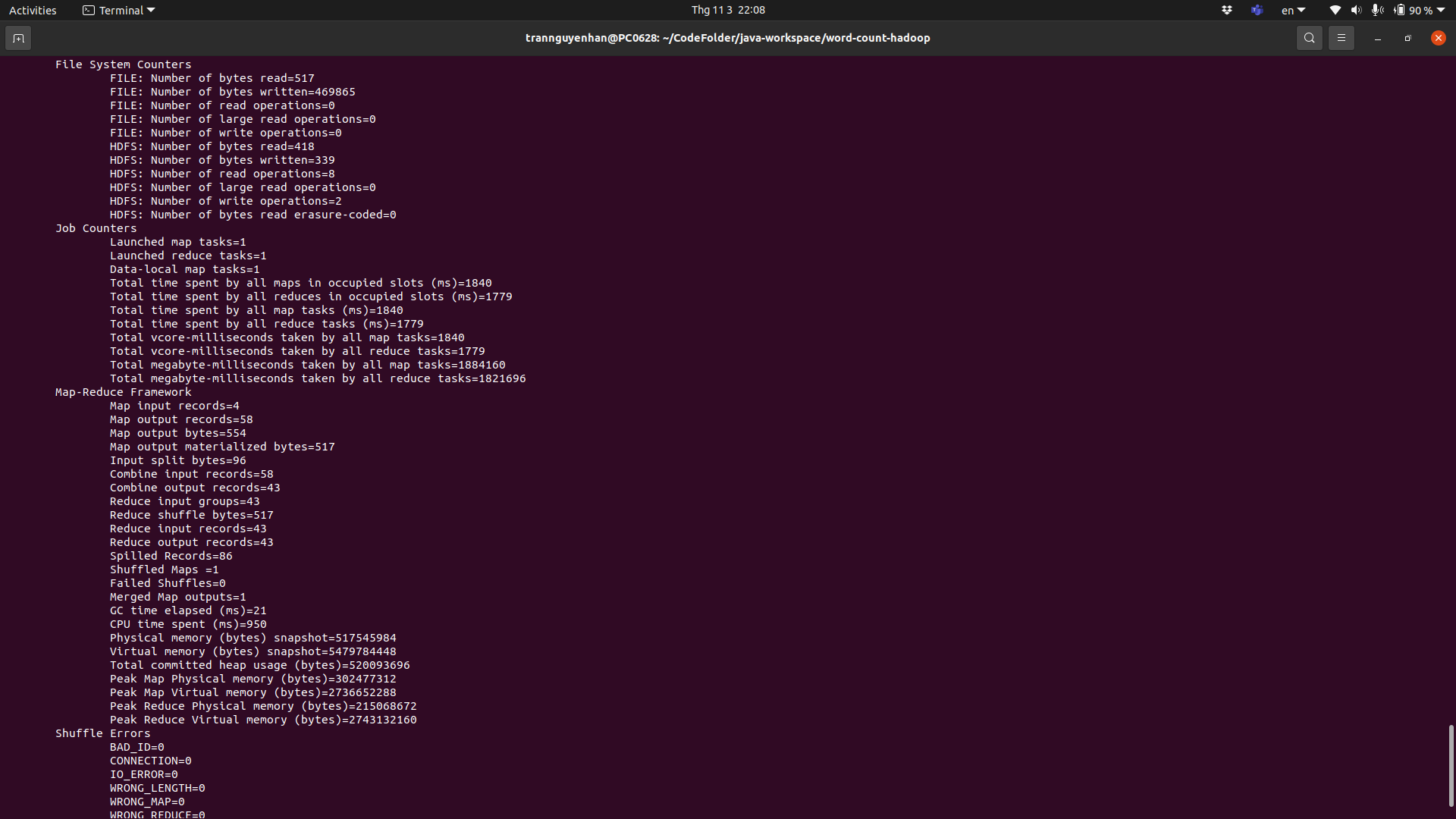Expand the system menu arrow beside battery
The height and width of the screenshot is (819, 1456).
[1441, 10]
